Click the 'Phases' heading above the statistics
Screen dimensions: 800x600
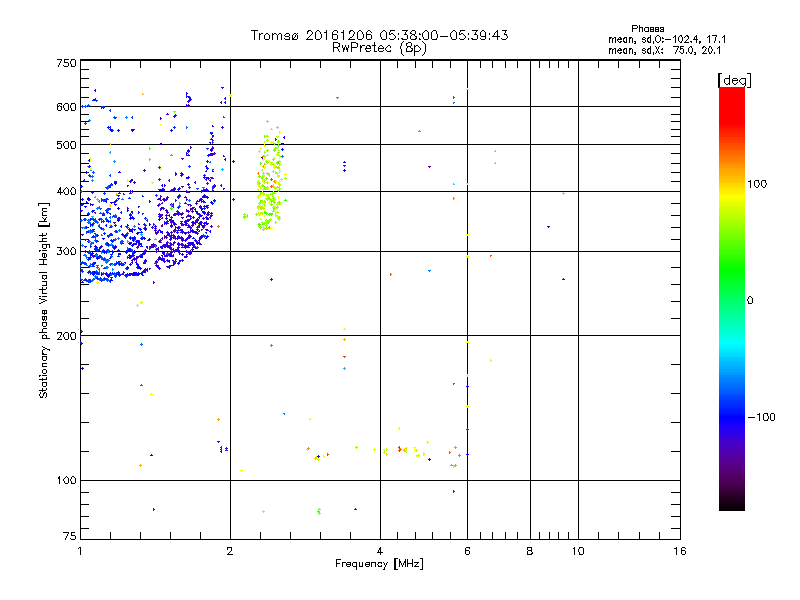coord(647,29)
